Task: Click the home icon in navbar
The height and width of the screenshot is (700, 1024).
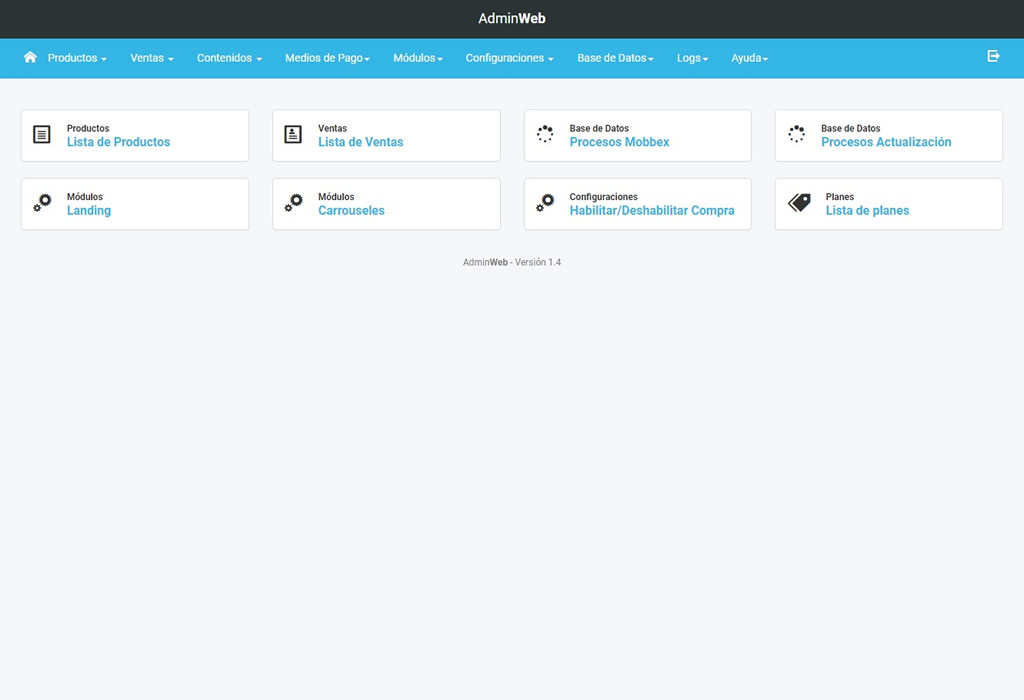Action: [x=30, y=57]
